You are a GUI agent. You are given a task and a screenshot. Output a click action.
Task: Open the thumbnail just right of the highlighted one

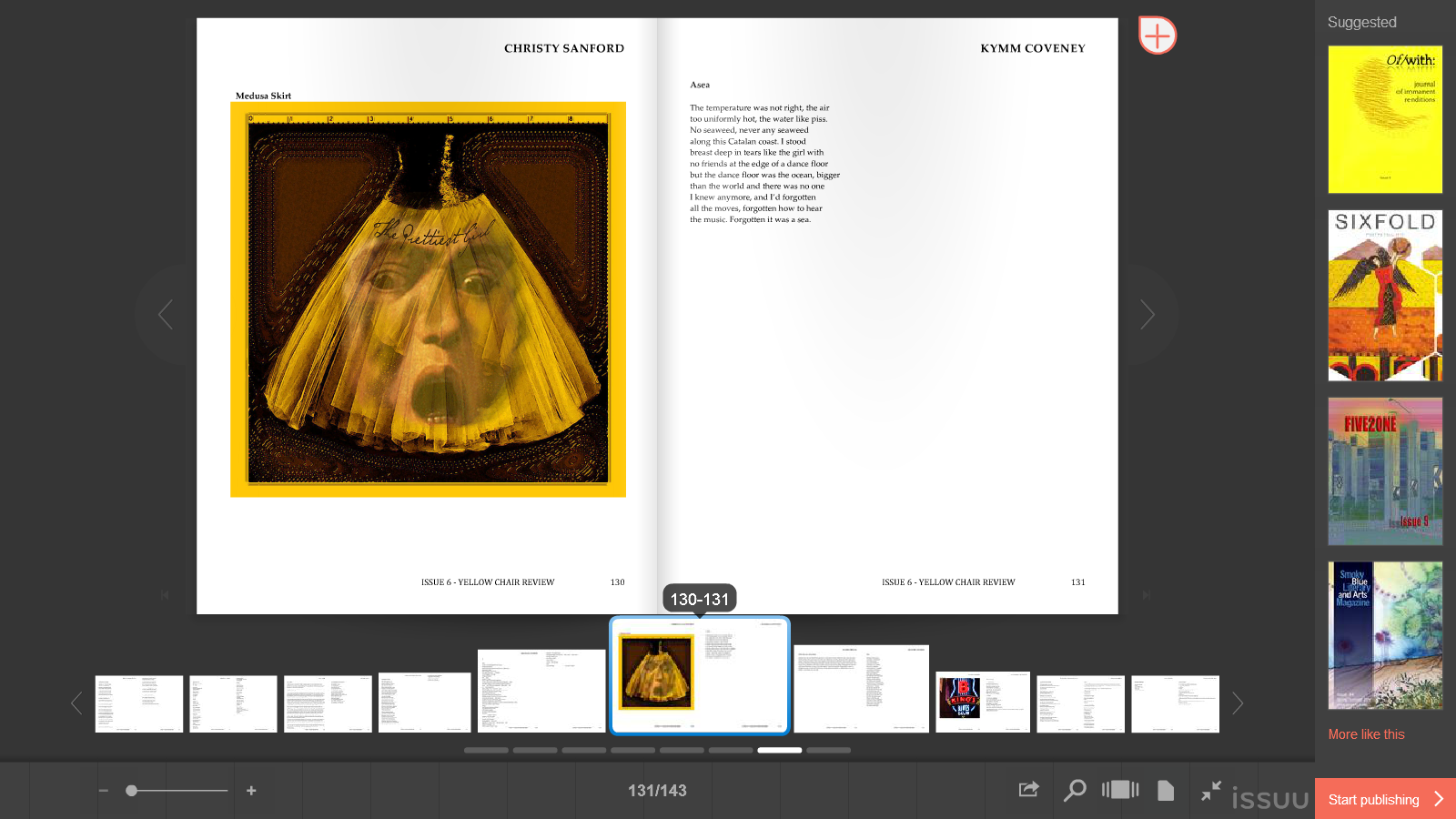(861, 689)
